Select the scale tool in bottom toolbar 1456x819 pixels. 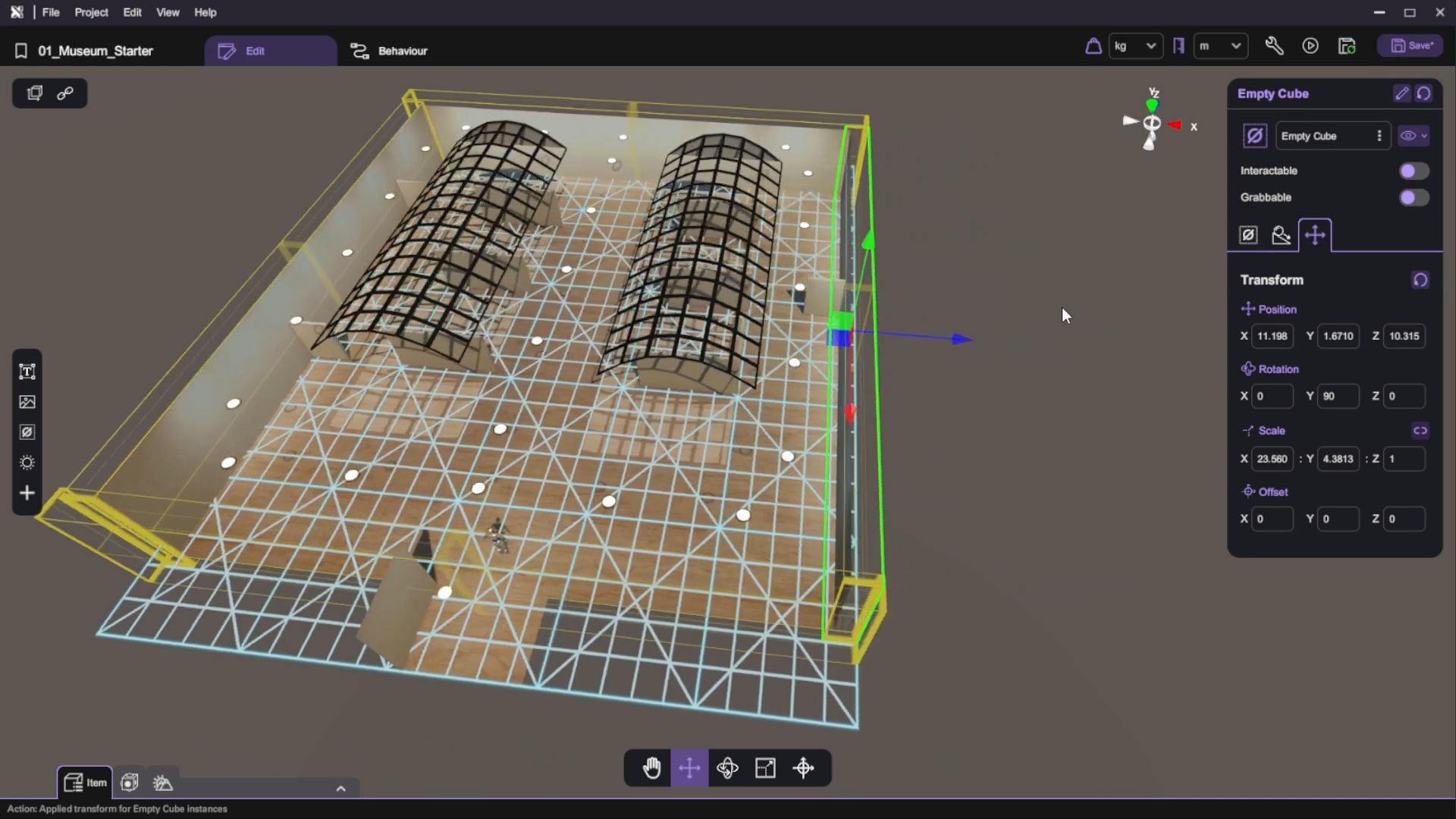coord(765,768)
